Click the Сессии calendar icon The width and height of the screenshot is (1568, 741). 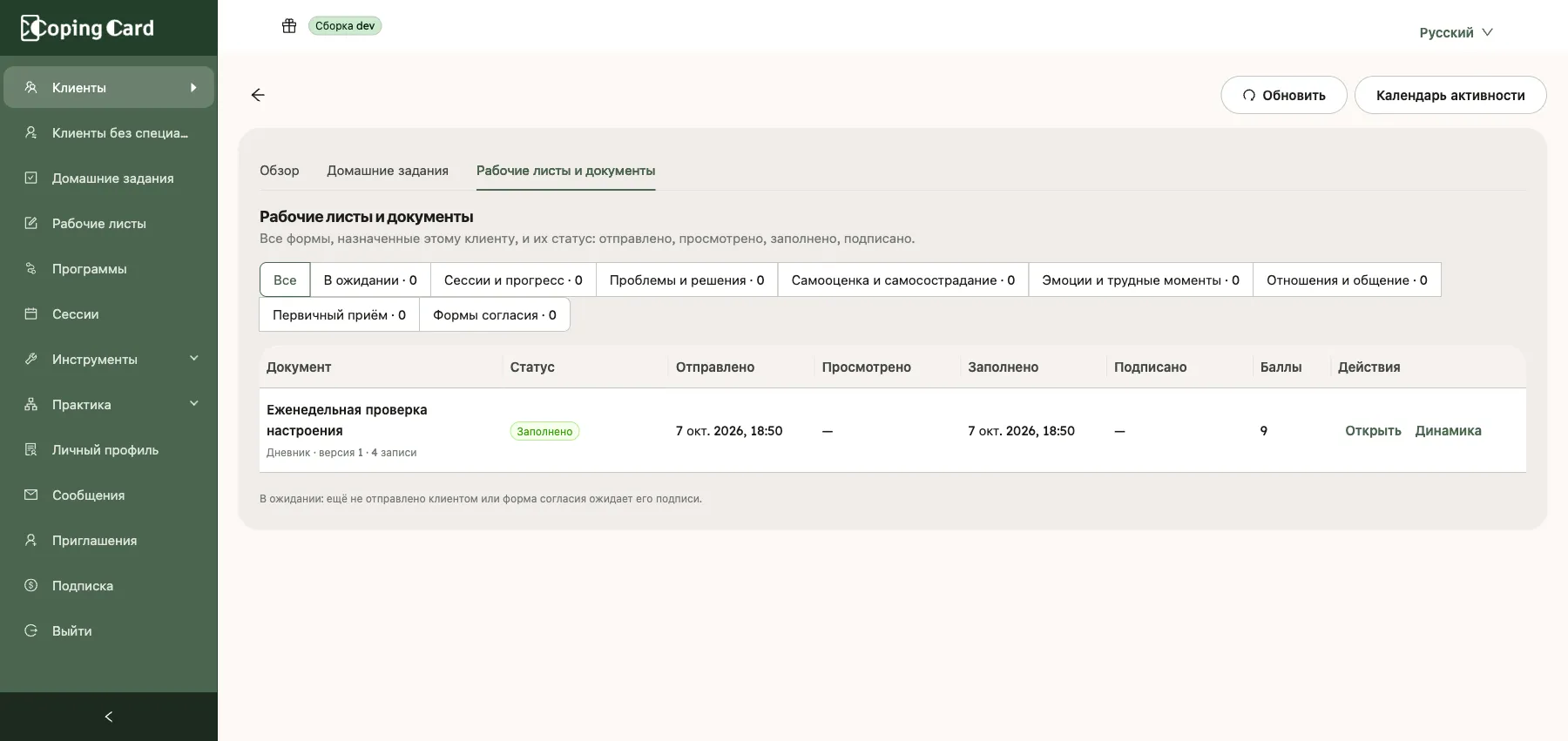click(31, 313)
